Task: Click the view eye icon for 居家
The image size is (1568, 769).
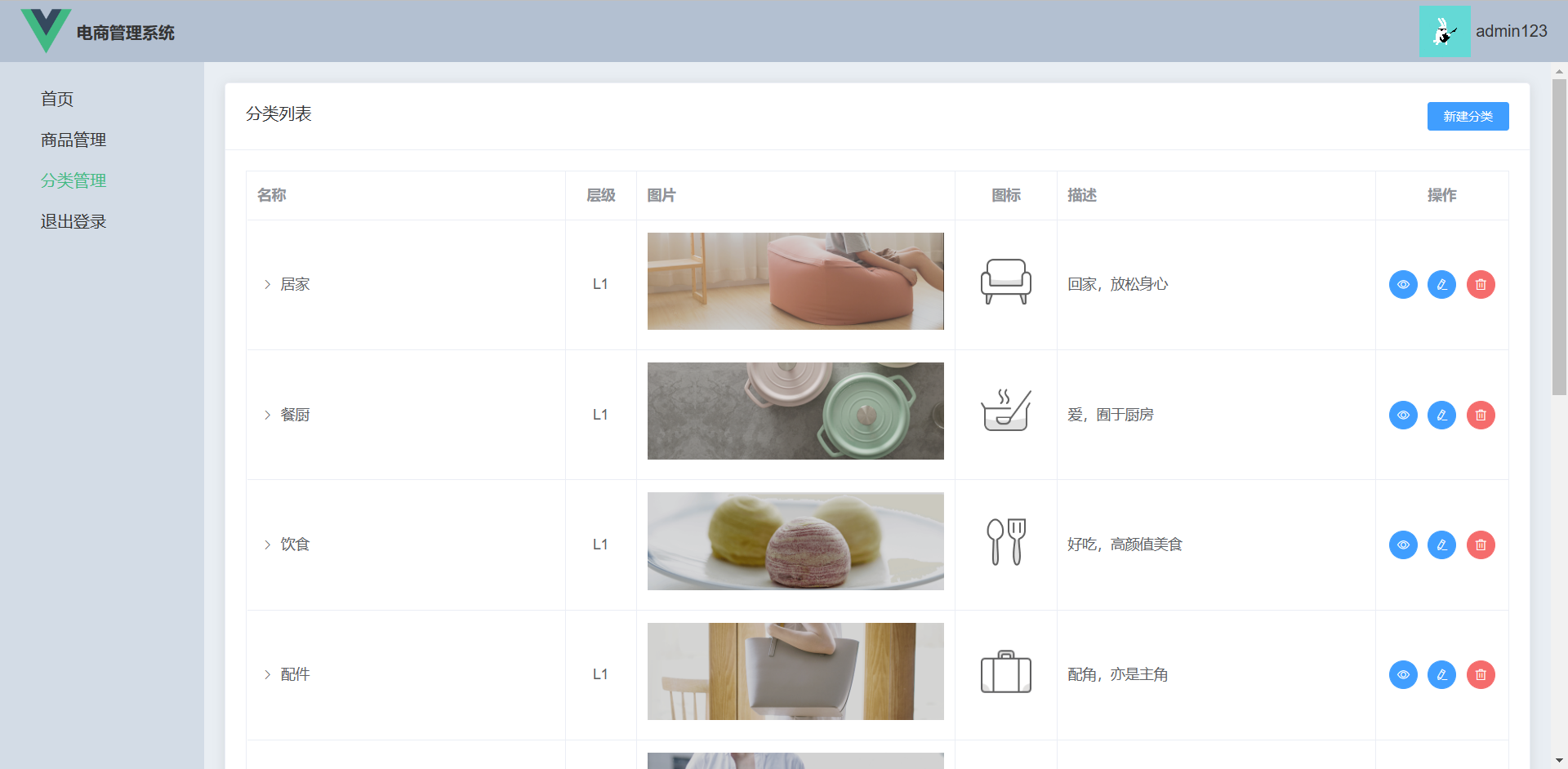Action: coord(1403,284)
